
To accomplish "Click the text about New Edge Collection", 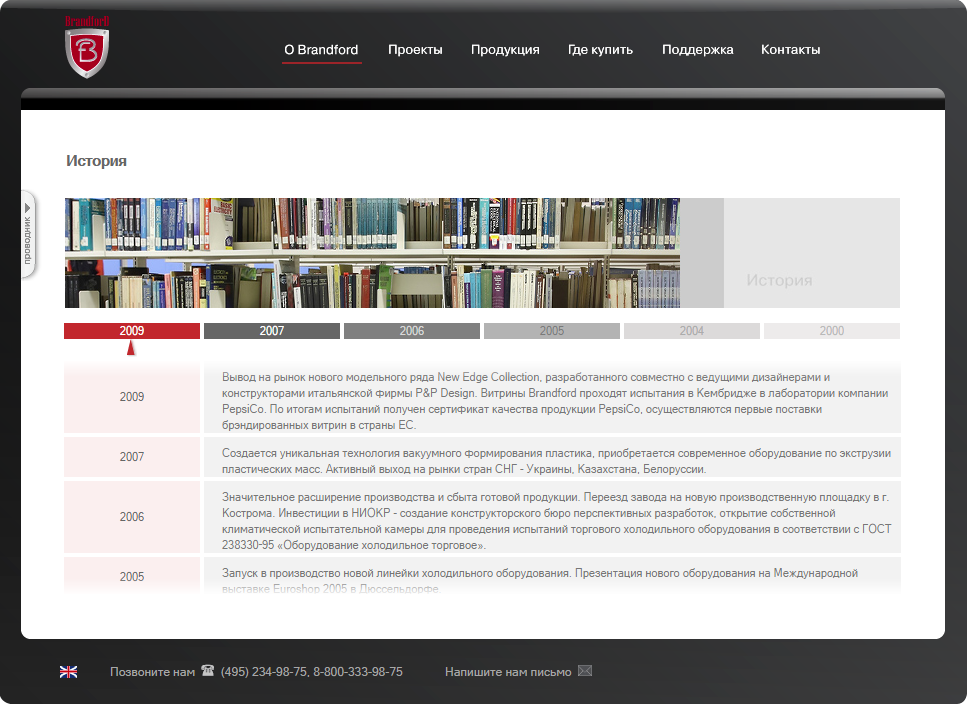I will point(555,401).
